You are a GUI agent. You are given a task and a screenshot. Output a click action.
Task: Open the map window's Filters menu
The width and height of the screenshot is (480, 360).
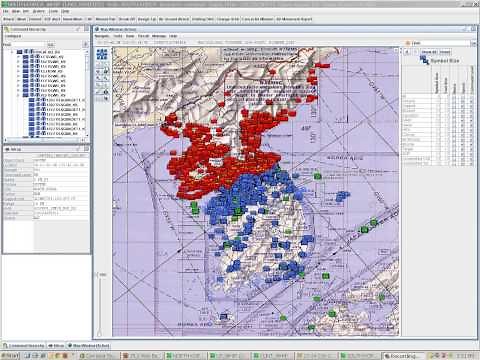tap(144, 36)
